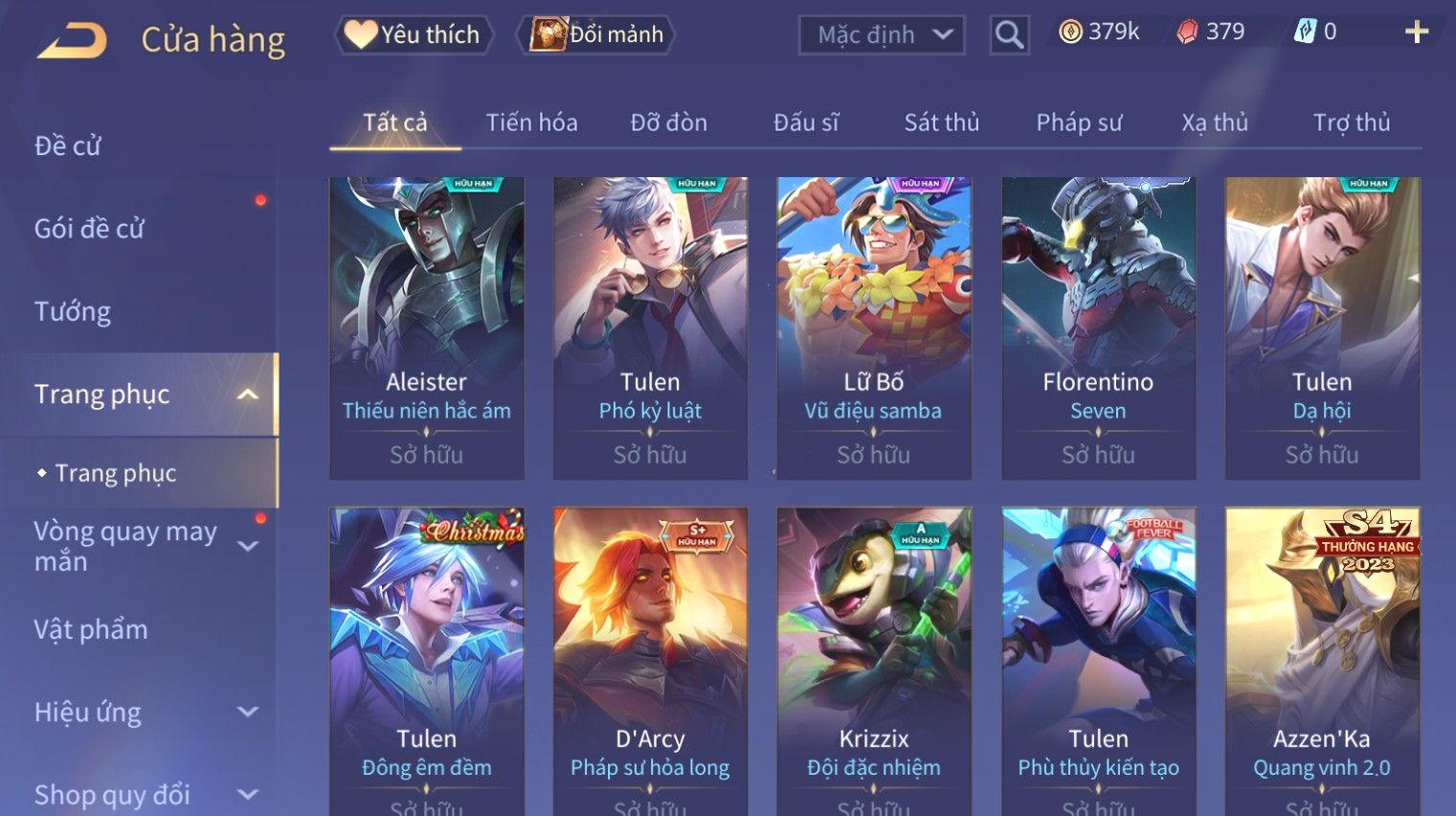This screenshot has width=1456, height=816.
Task: Open Gói đề cử in sidebar
Action: (89, 228)
